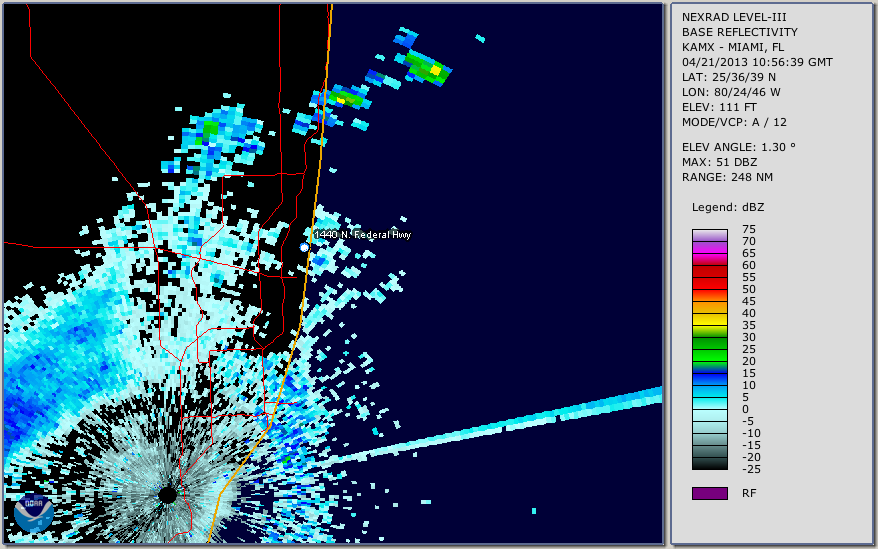Click the 'RF' legend label
Screen dimensions: 878x549
pos(749,493)
